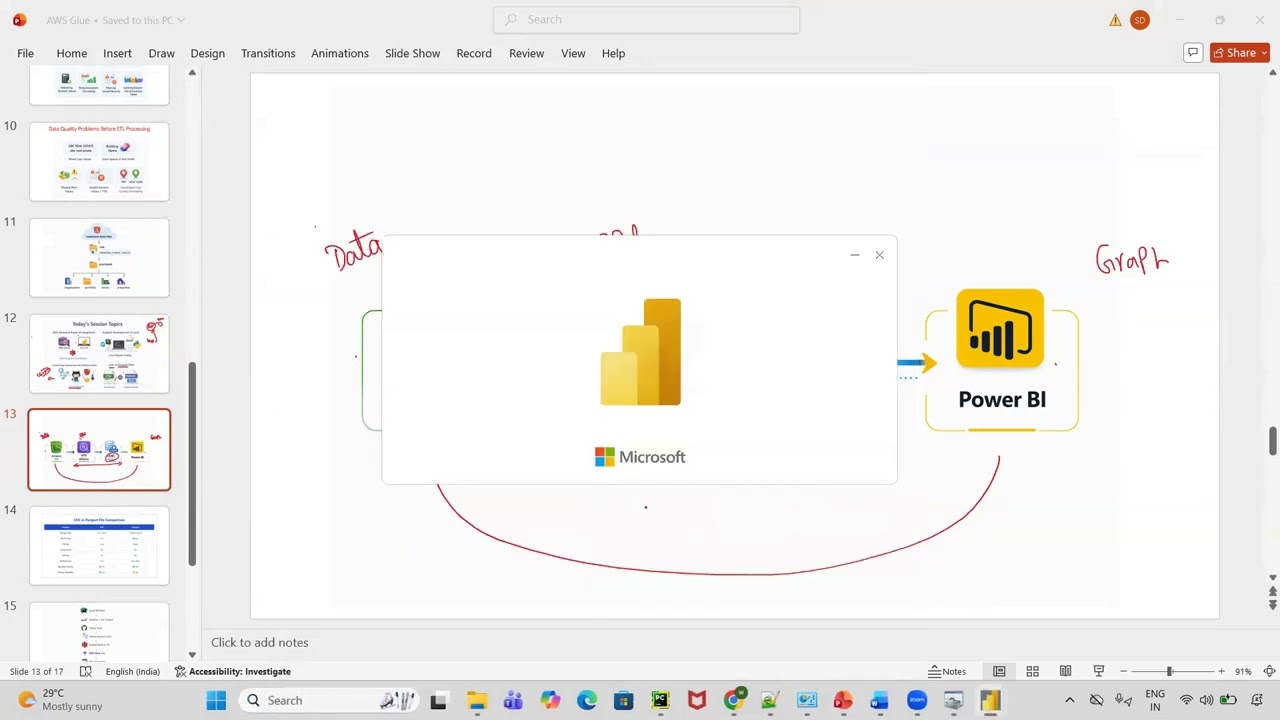The height and width of the screenshot is (720, 1280).
Task: Open Copilot from taskbar
Action: [550, 700]
